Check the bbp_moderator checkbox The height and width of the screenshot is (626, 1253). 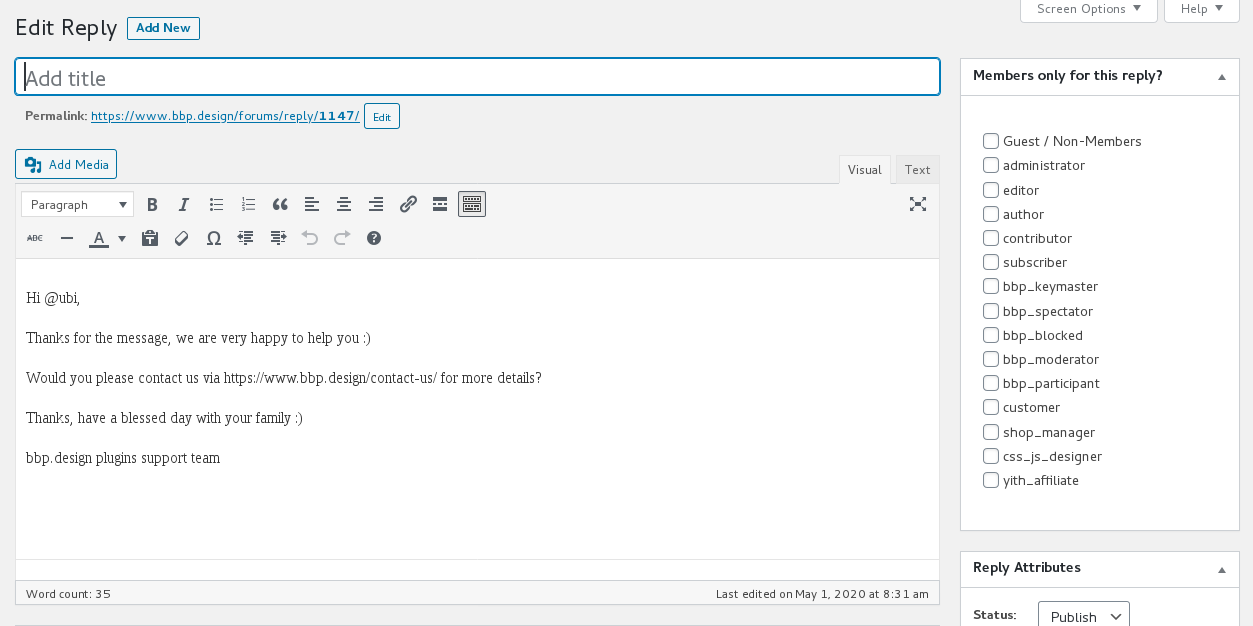990,359
